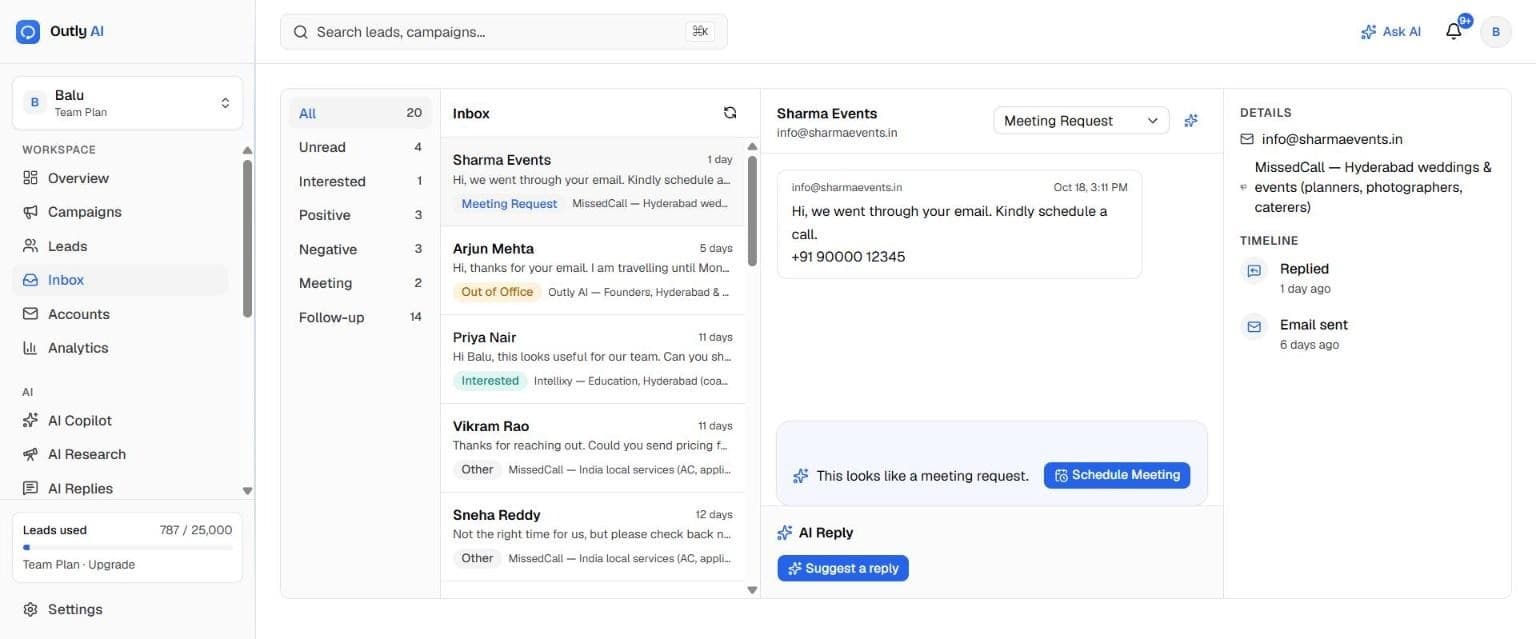Click sparkle icon beside Meeting Request dropdown
1536x639 pixels.
[1191, 120]
